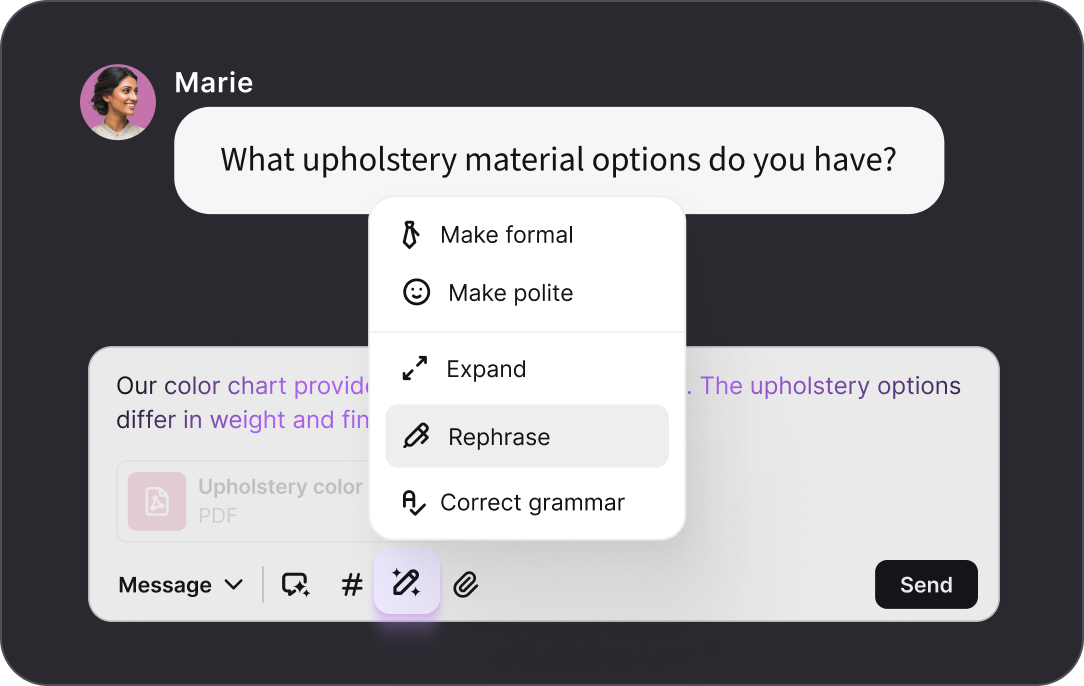Open the Message type dropdown
Screen dimensions: 1084x686
180,584
